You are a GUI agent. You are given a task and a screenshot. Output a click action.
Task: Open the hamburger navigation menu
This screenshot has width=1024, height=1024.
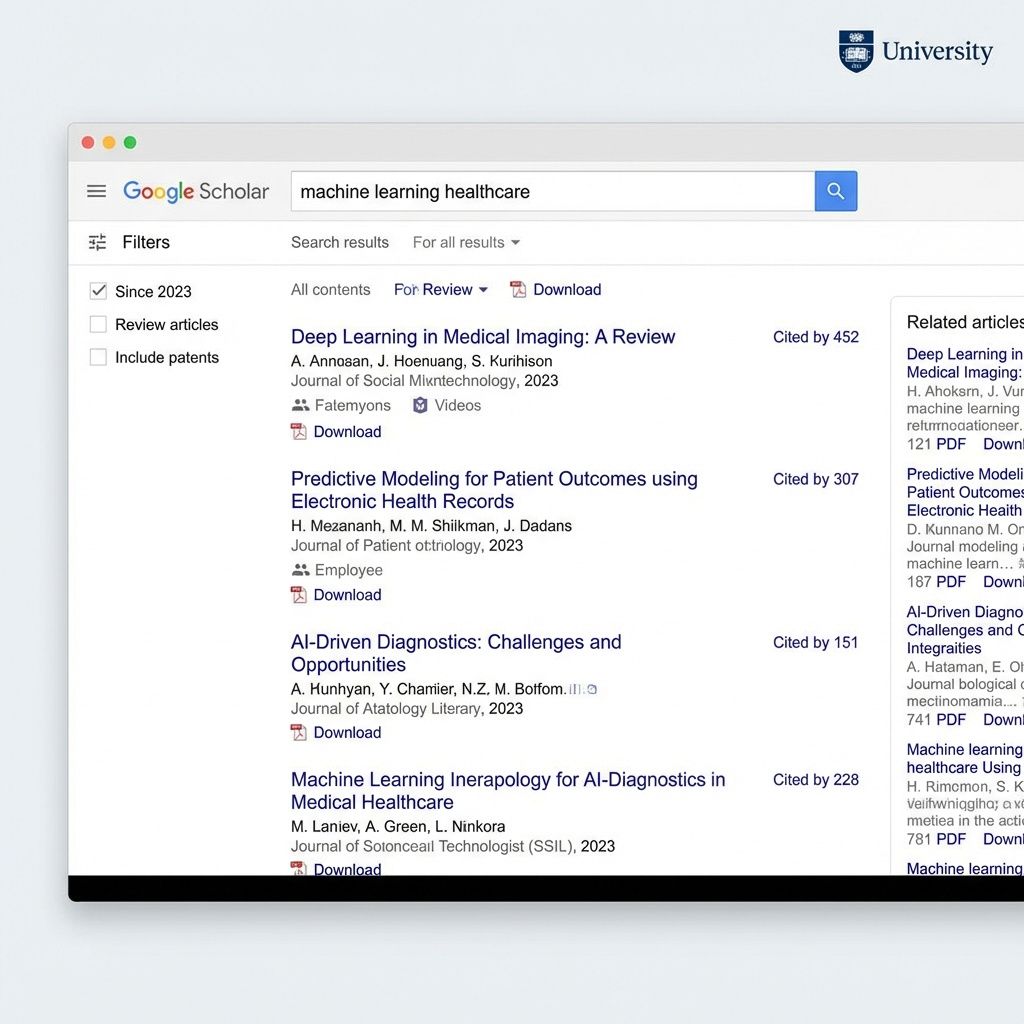point(96,191)
